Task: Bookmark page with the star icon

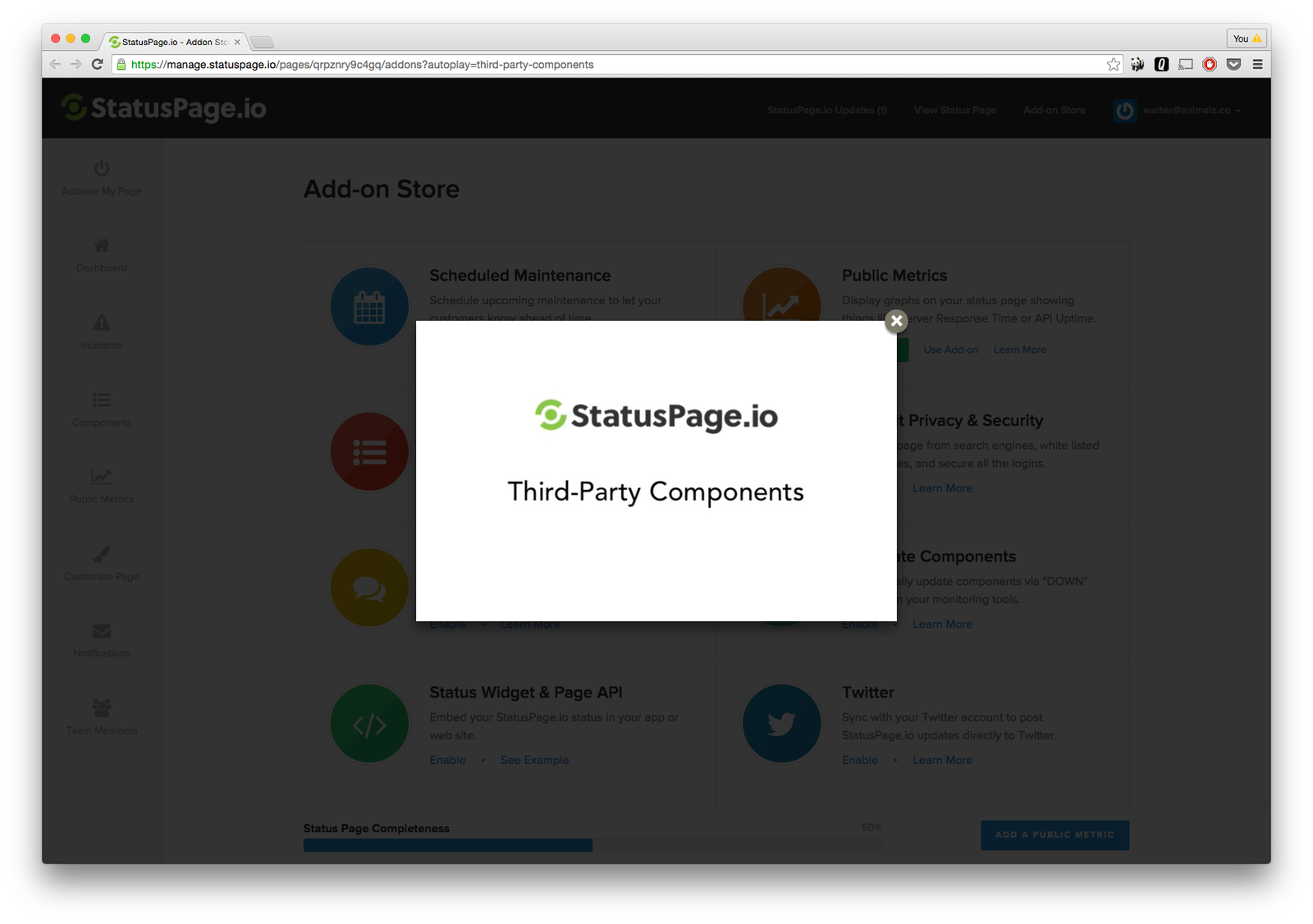Action: (1113, 64)
